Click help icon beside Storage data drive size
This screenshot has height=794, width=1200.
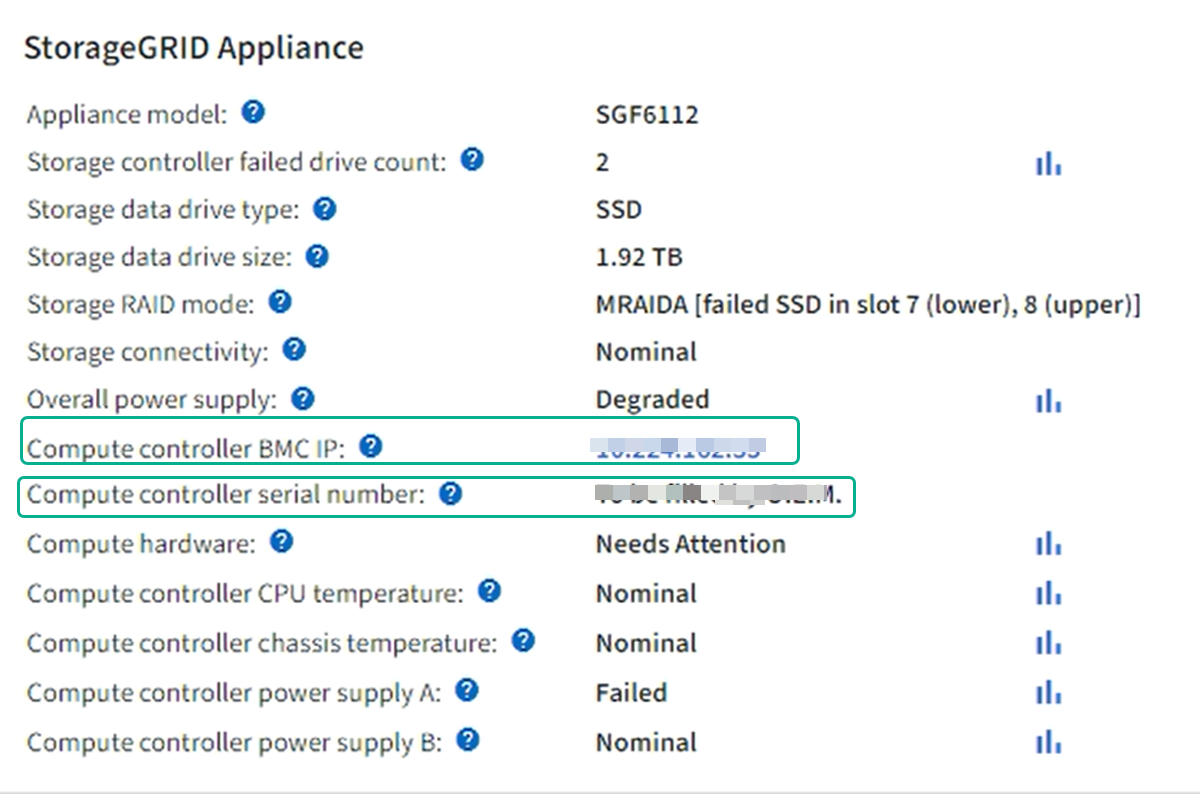(317, 256)
